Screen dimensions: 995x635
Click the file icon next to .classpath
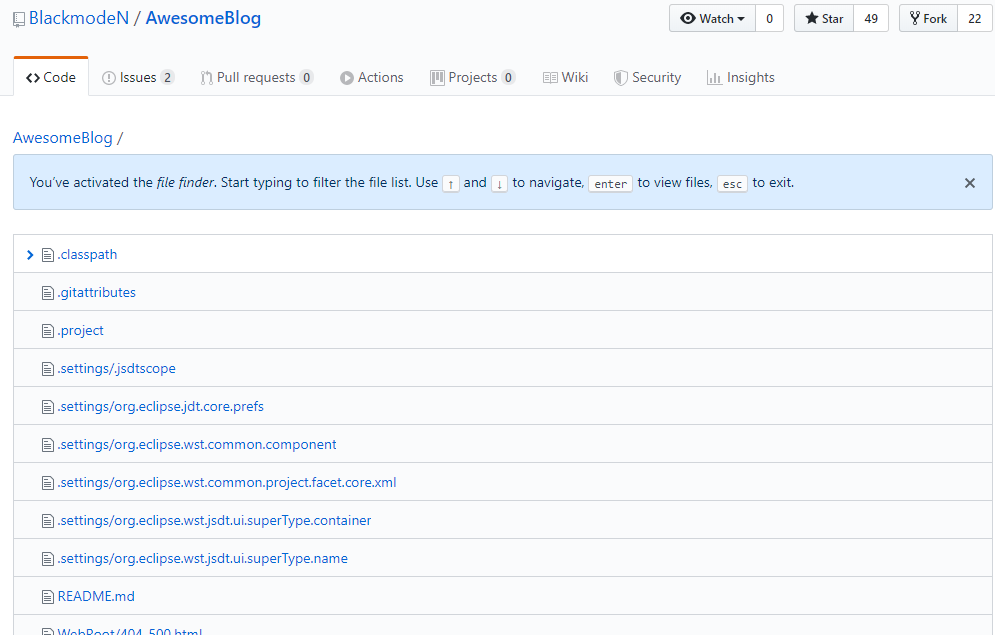pos(48,255)
